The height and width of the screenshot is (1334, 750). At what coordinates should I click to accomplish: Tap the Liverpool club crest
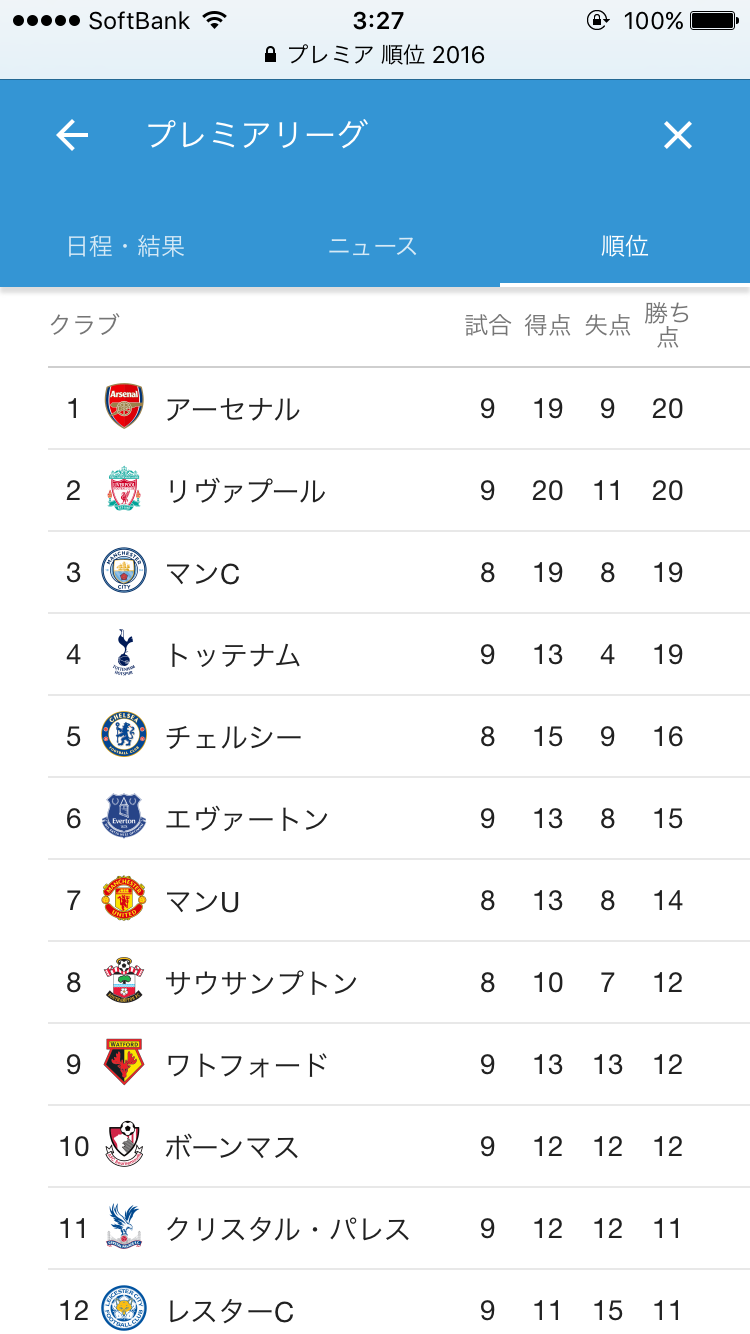coord(125,490)
